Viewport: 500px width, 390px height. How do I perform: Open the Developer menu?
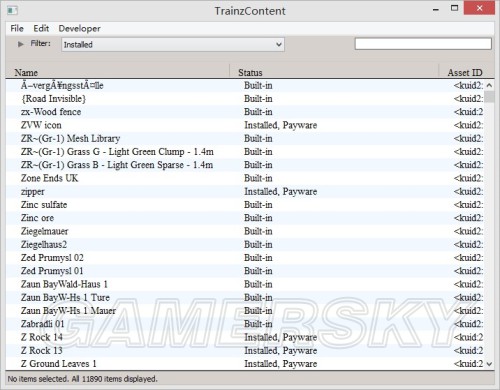tap(79, 29)
